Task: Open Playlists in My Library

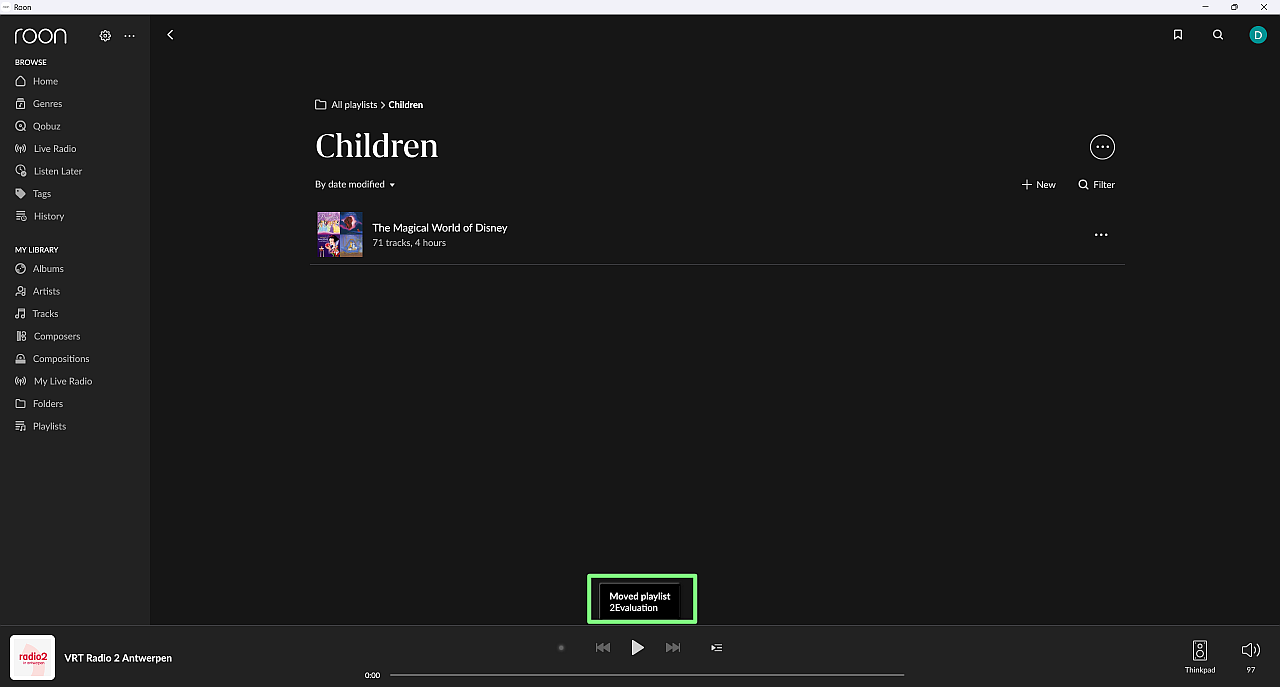Action: pyautogui.click(x=49, y=426)
